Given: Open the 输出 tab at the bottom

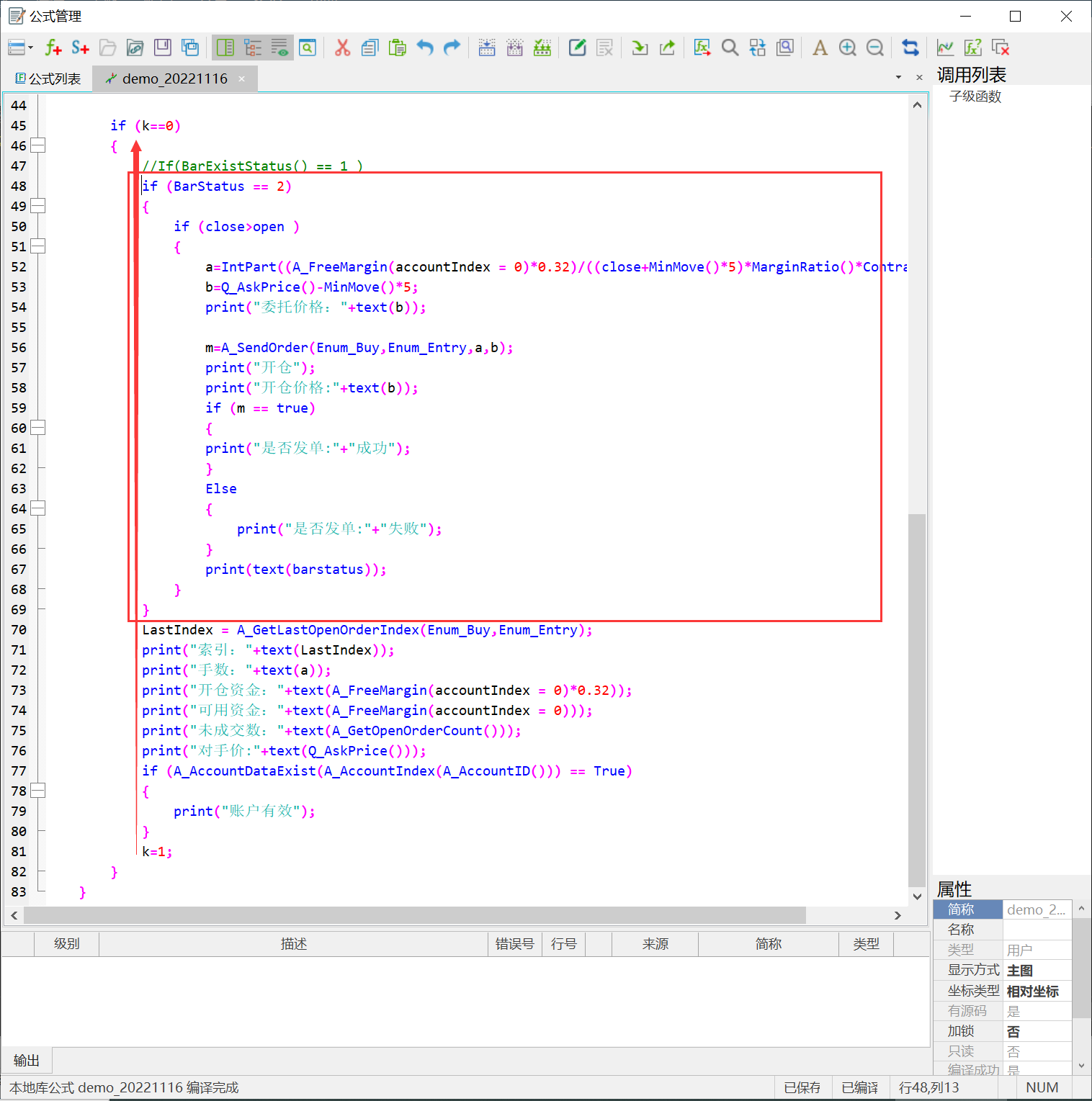Looking at the screenshot, I should pos(27,1060).
